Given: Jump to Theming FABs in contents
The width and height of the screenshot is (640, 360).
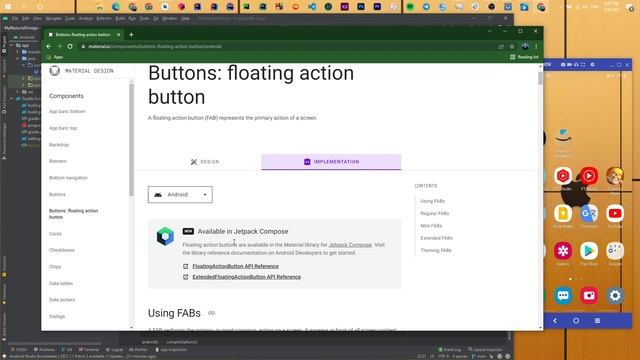Looking at the screenshot, I should tap(436, 250).
